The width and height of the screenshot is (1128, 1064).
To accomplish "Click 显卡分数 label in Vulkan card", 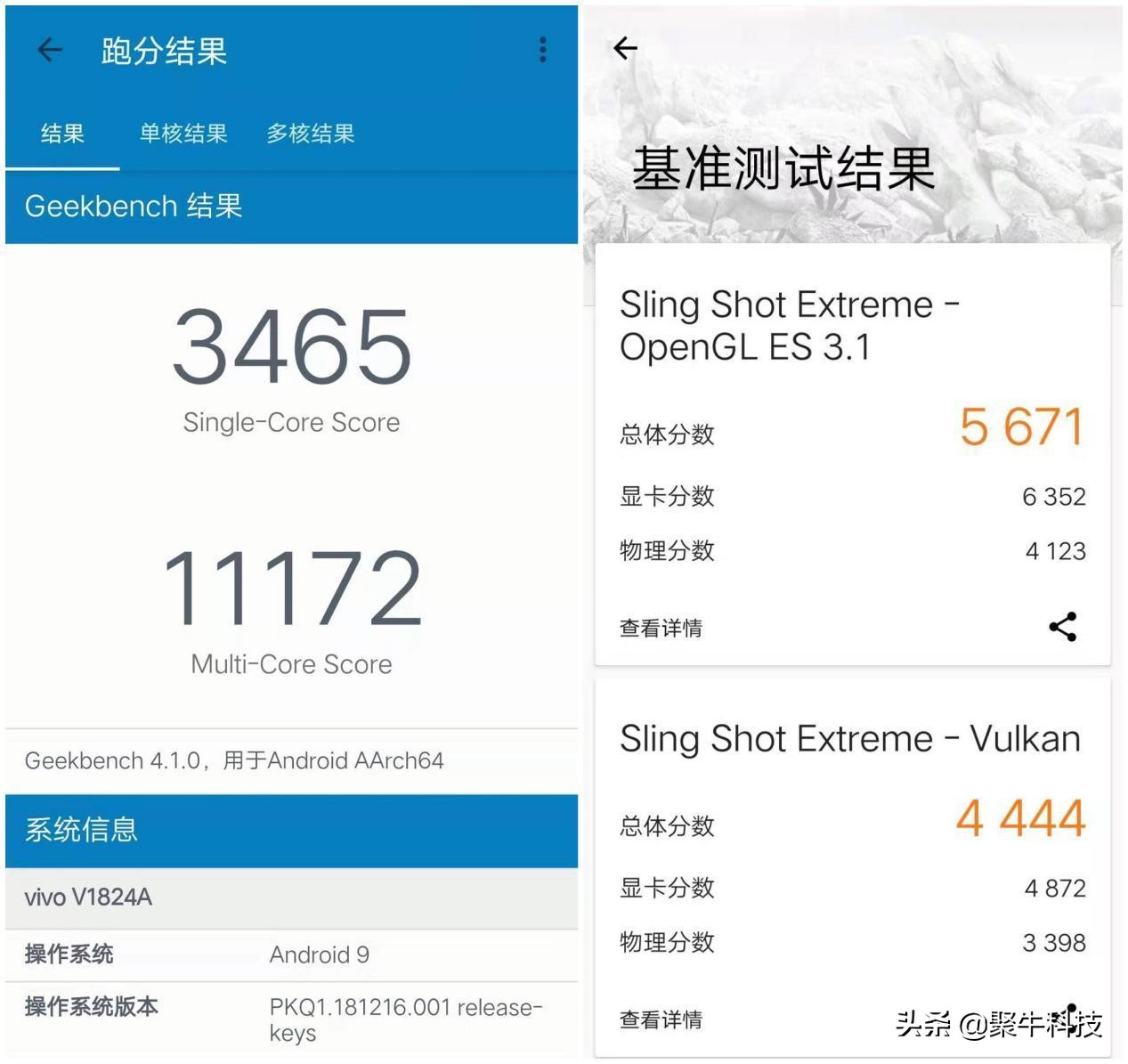I will click(x=667, y=888).
